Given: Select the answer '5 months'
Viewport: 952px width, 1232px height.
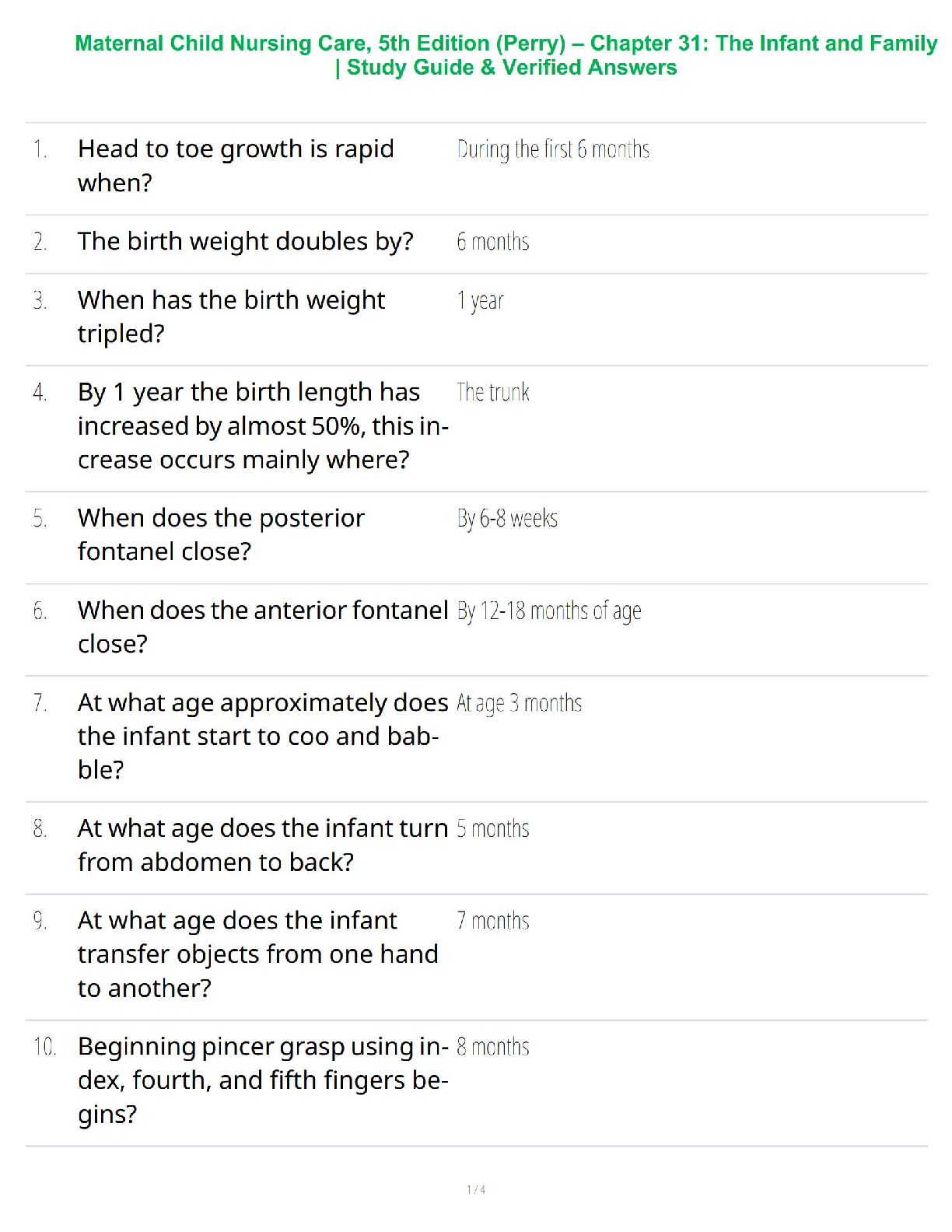Looking at the screenshot, I should click(x=492, y=829).
